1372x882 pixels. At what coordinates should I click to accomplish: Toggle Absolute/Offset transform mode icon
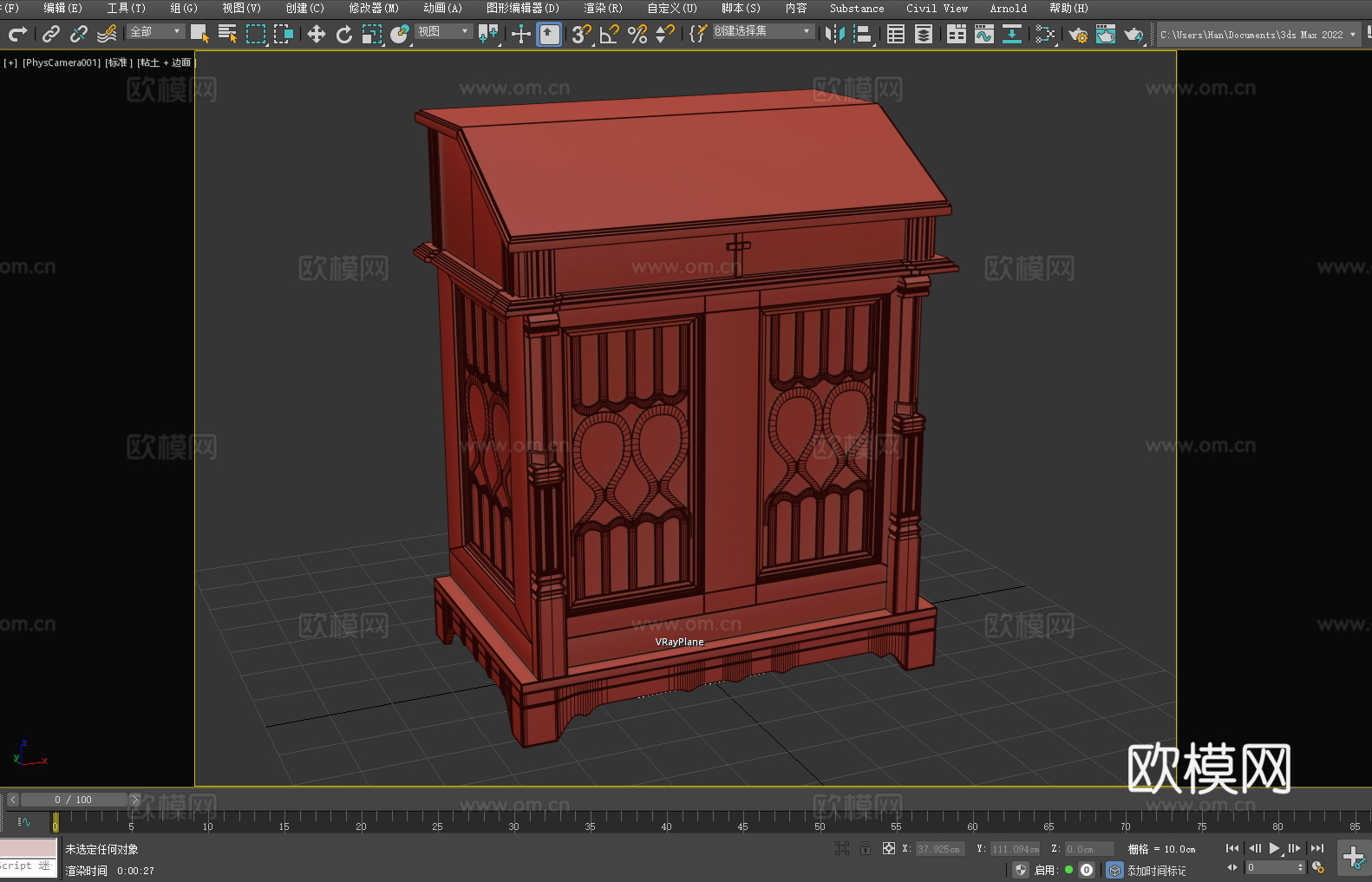(x=889, y=848)
